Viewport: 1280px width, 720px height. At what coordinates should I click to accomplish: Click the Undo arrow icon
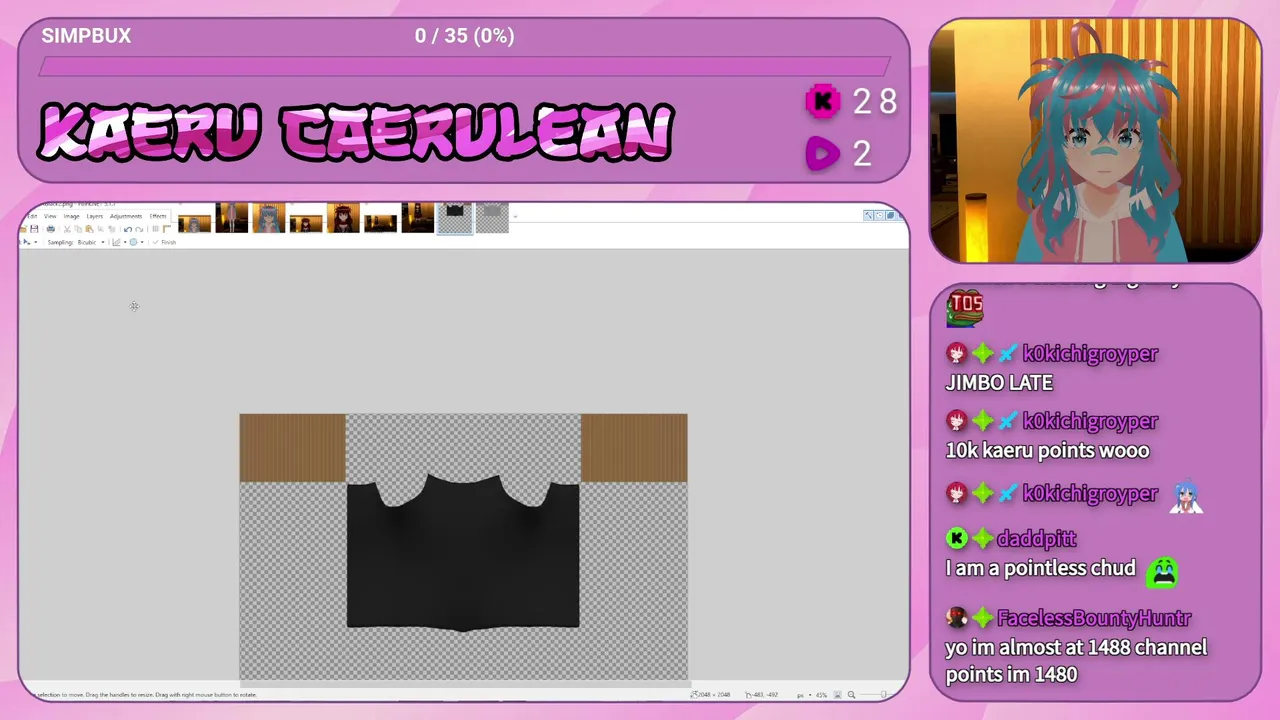(128, 229)
